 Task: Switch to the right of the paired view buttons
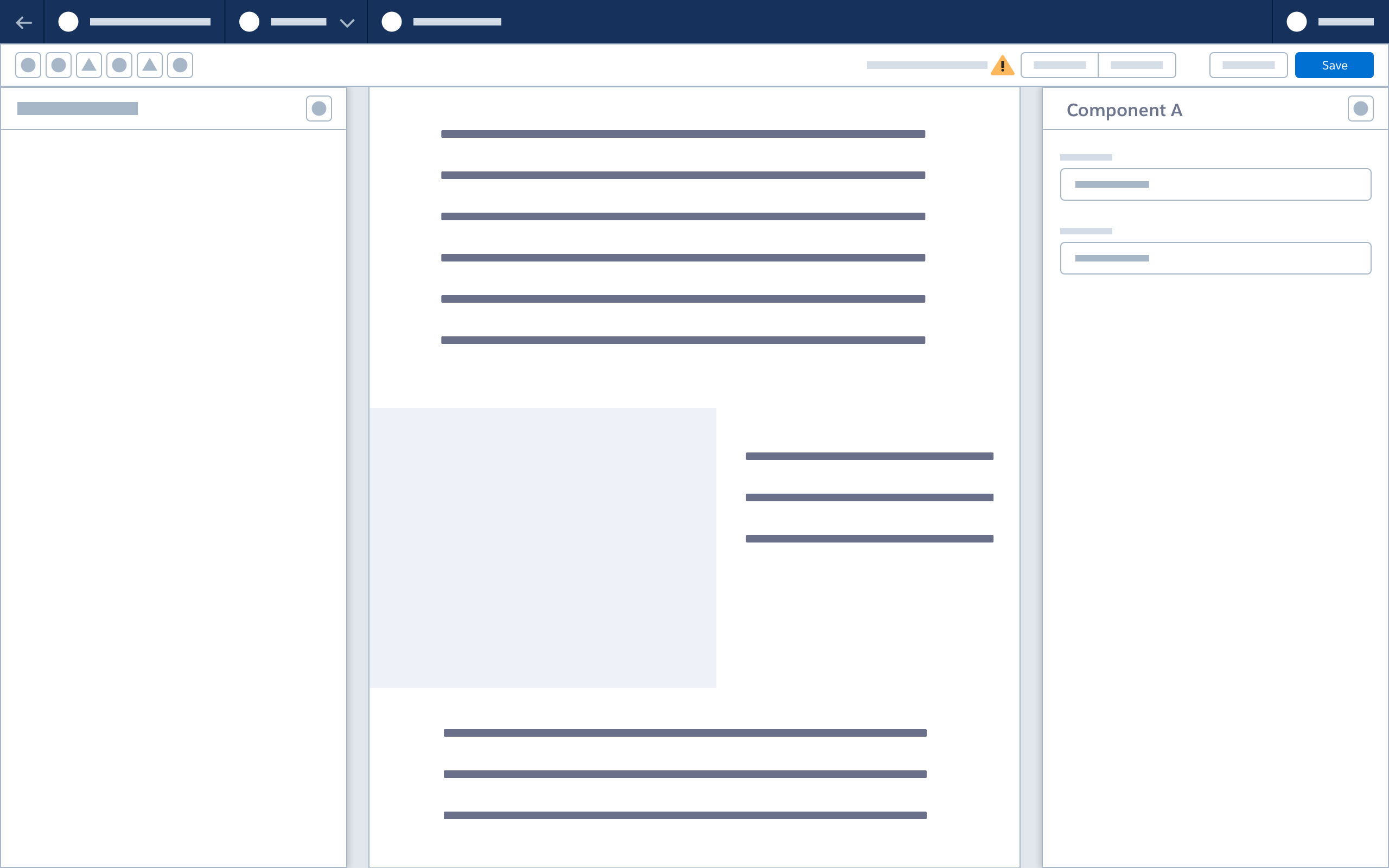[1137, 65]
